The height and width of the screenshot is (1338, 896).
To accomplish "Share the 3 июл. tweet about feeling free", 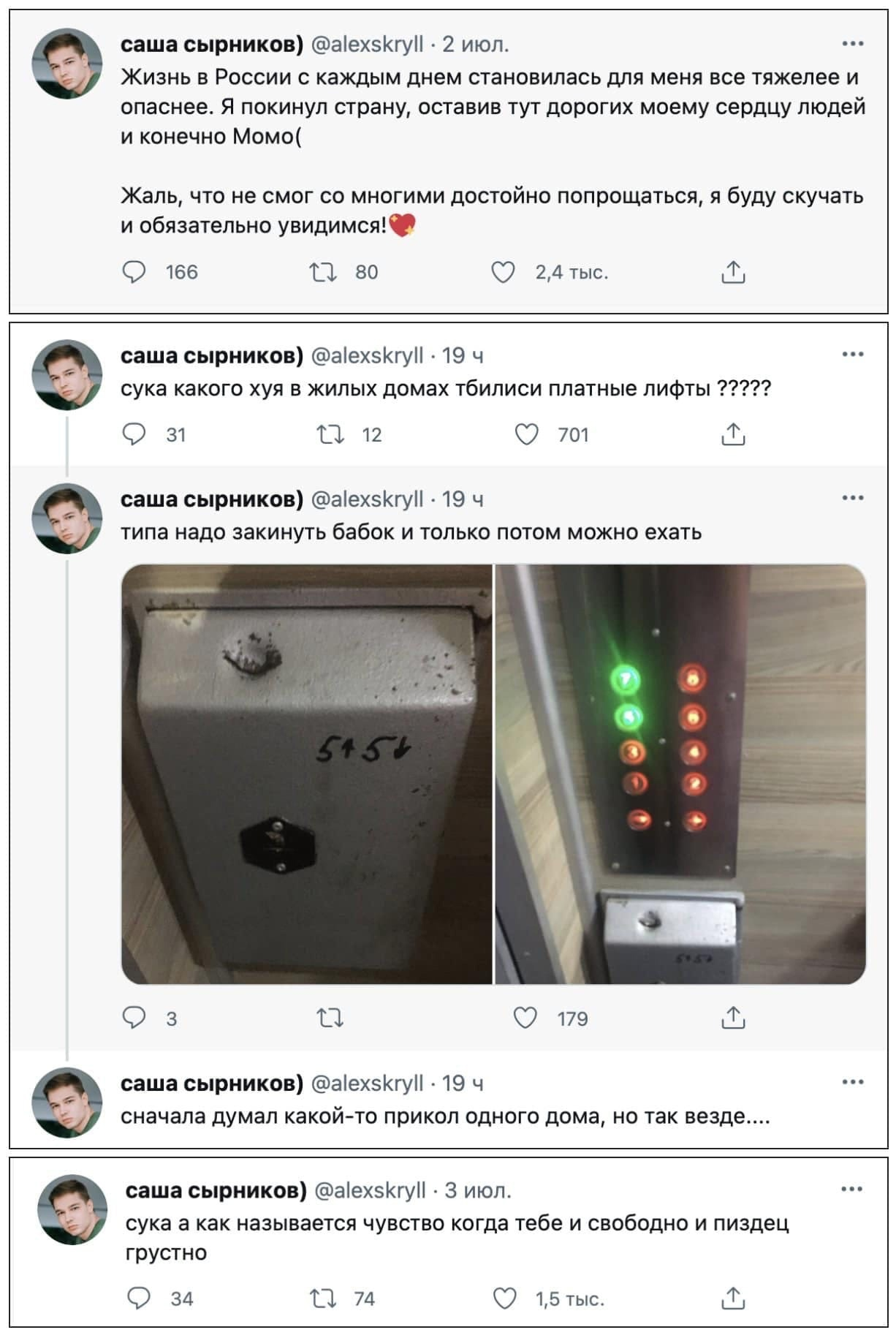I will [733, 1299].
